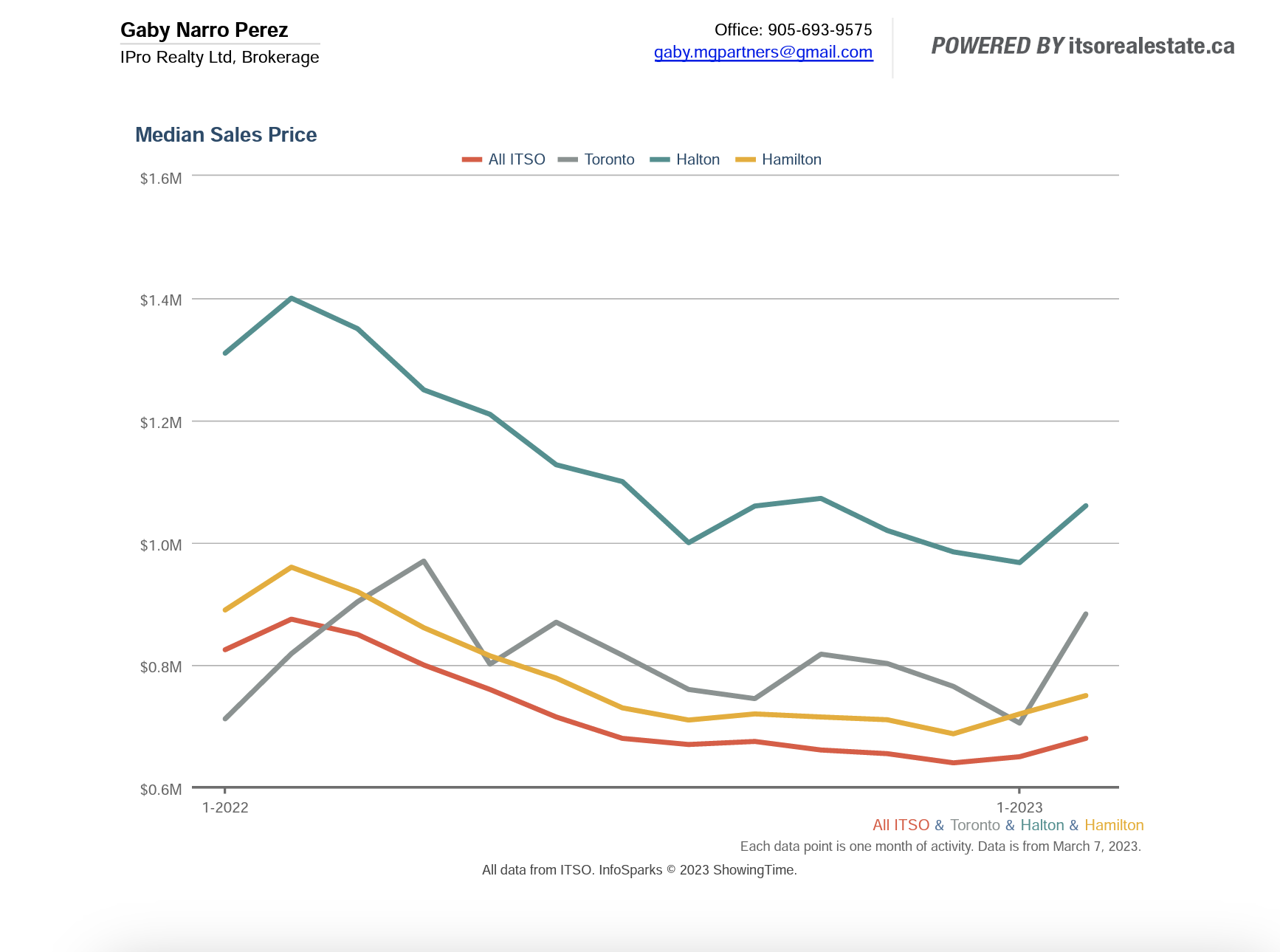1280x952 pixels.
Task: Click orange "Hamilton" text below the chart
Action: click(1114, 825)
